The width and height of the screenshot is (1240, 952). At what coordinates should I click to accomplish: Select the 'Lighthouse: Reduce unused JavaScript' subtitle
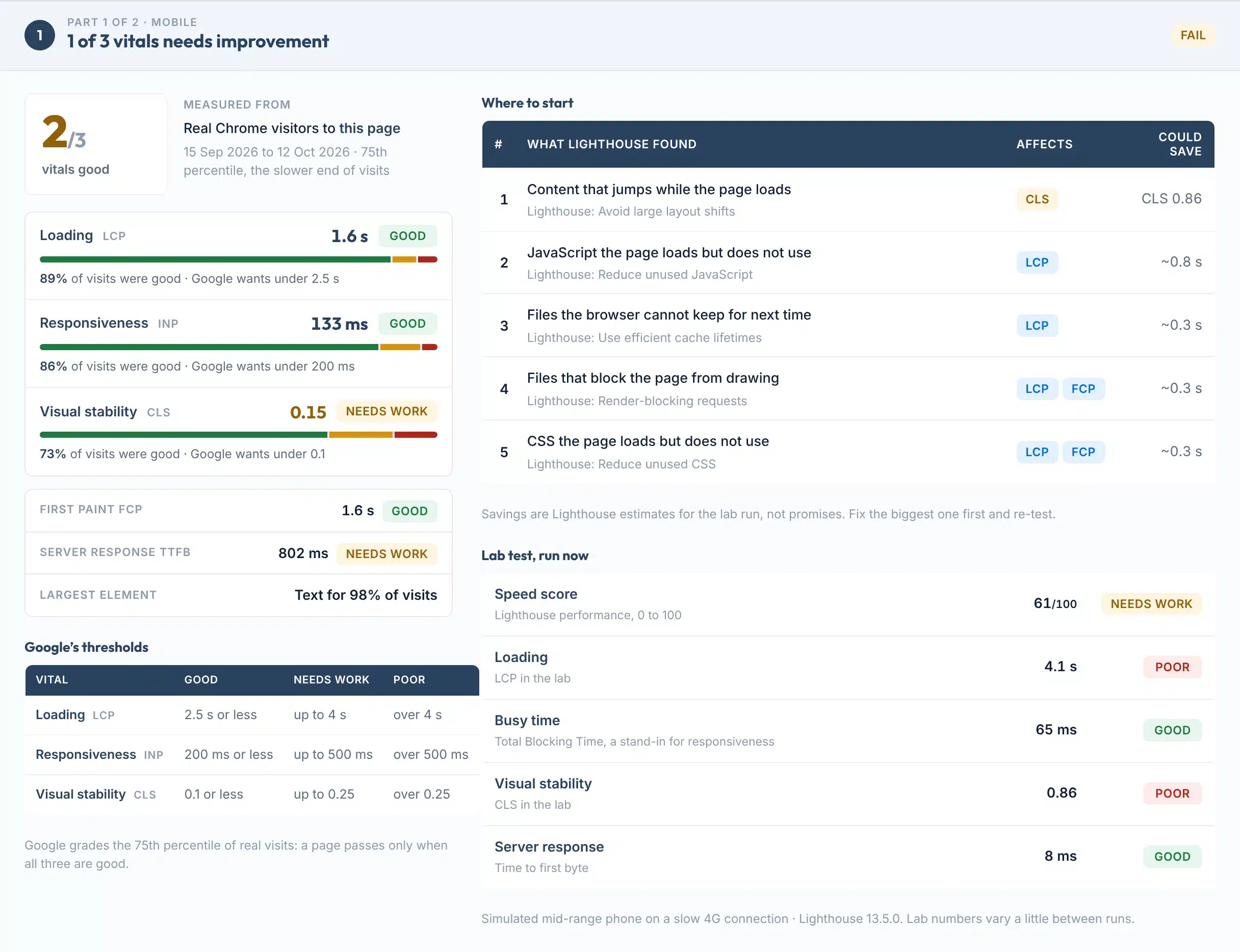pos(639,275)
